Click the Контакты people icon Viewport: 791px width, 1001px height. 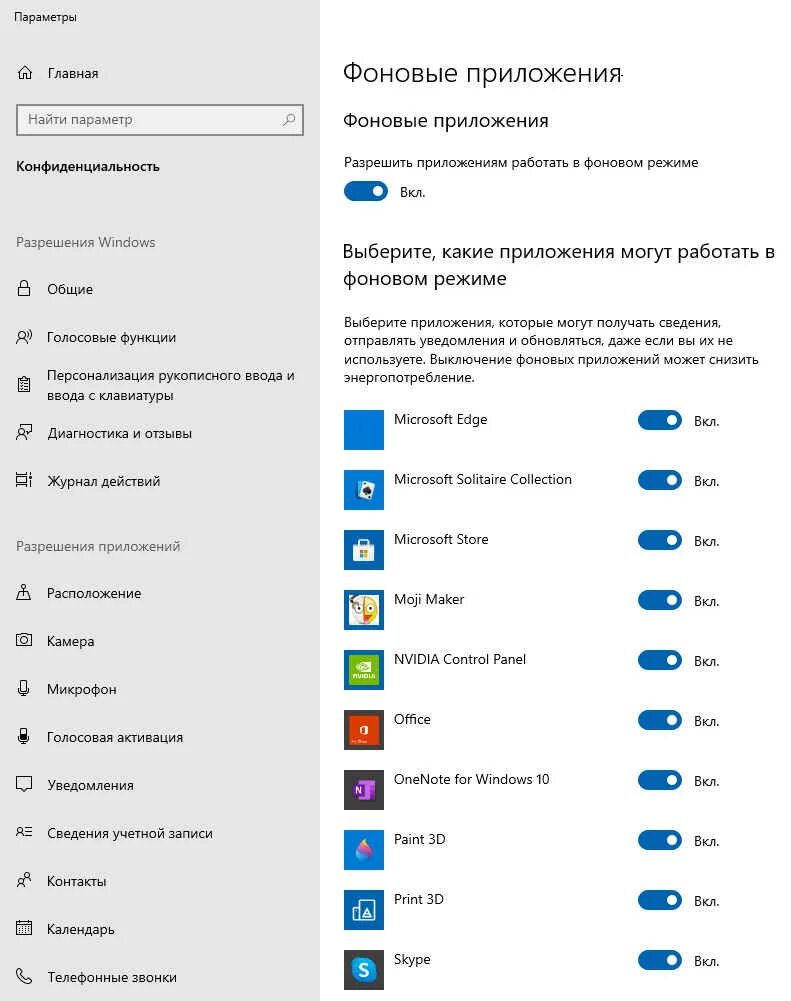point(24,880)
